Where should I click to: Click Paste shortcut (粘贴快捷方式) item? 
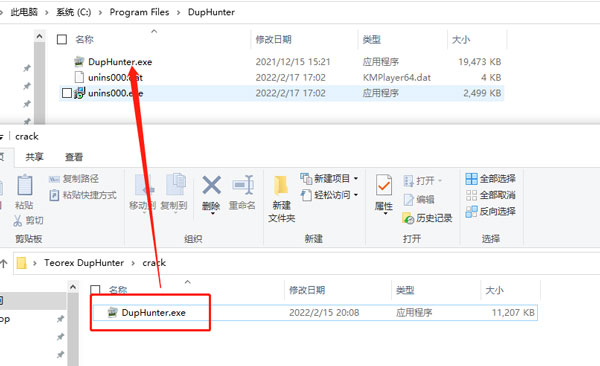[83, 195]
